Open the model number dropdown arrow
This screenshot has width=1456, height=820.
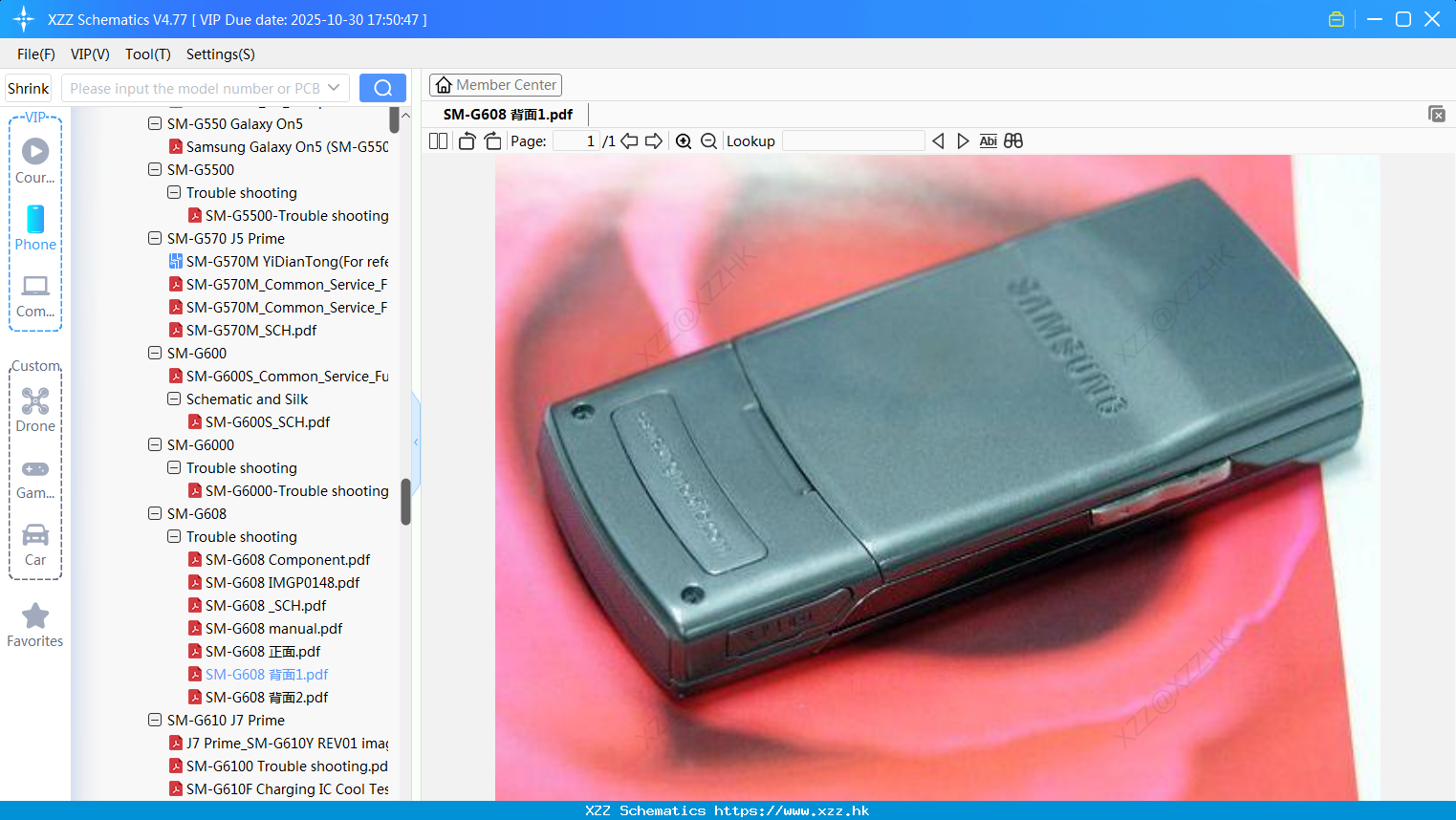tap(334, 88)
